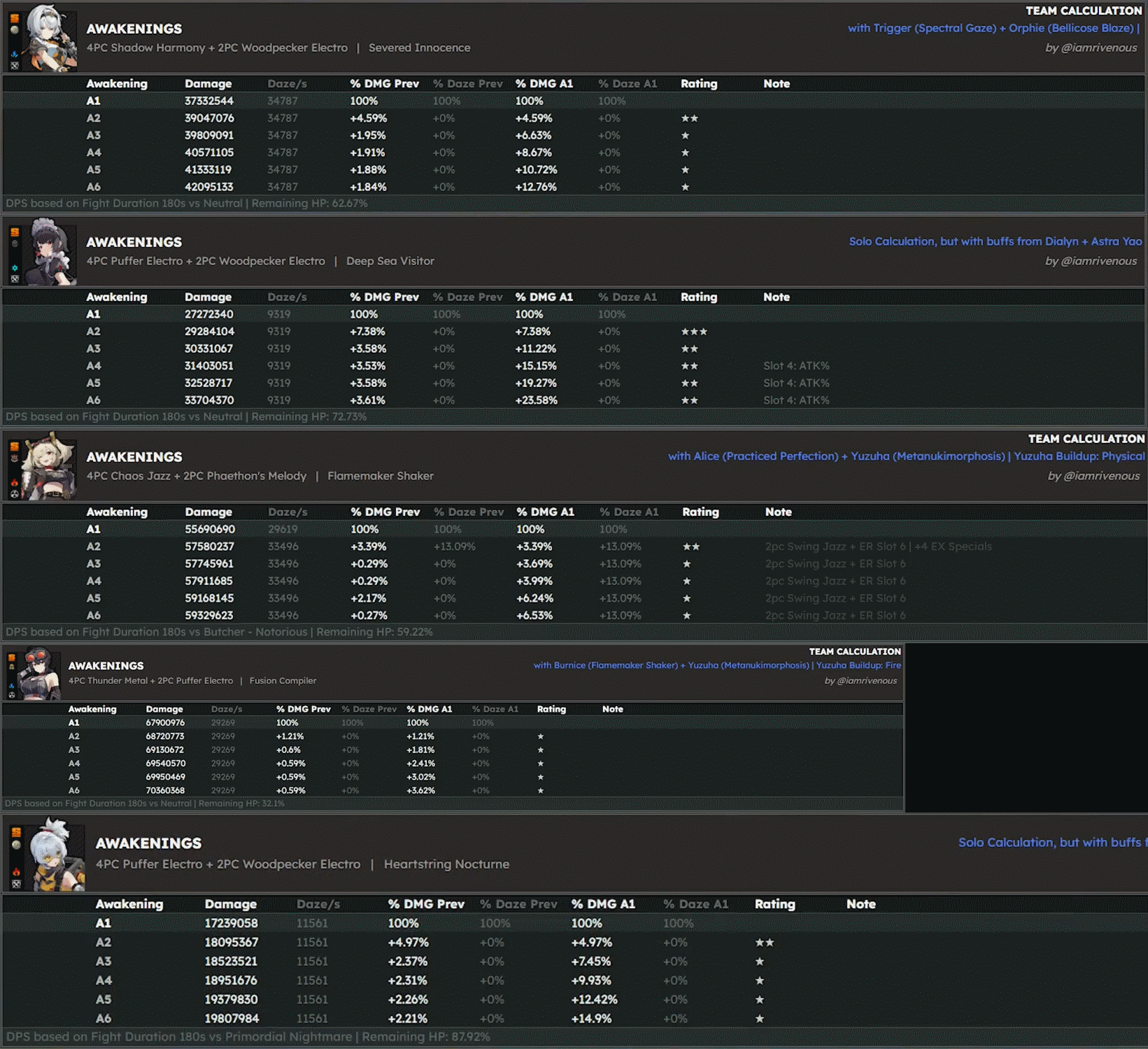The image size is (1148, 1049).
Task: Click the fire element icon in the Flamemaker Shaker panel
Action: (15, 482)
